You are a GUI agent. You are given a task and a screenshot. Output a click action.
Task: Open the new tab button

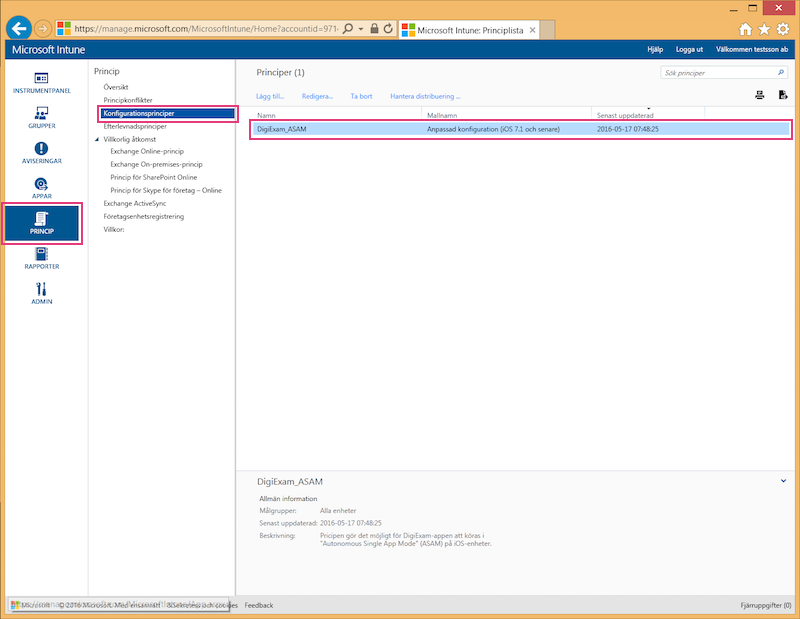coord(547,30)
